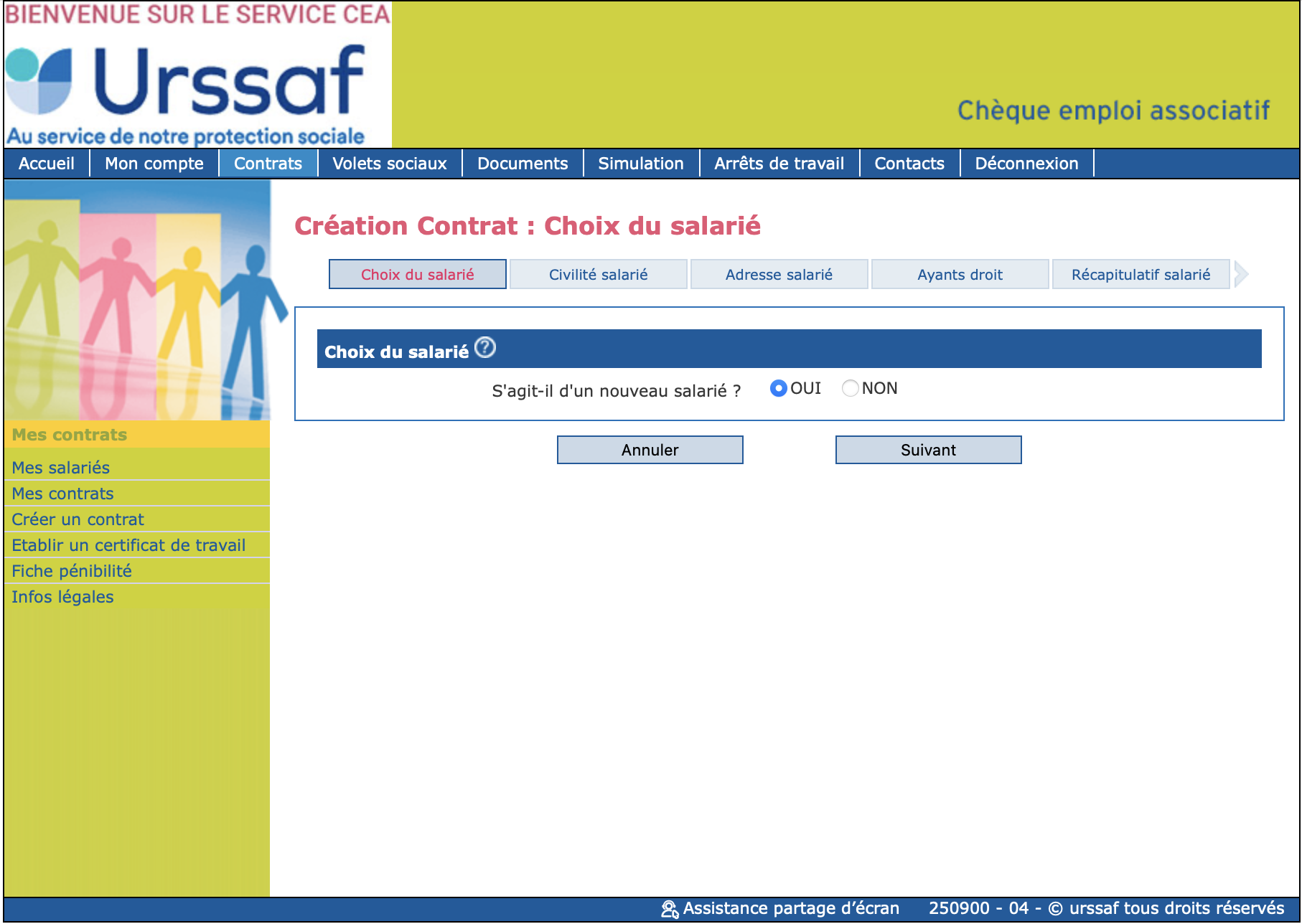This screenshot has width=1302, height=924.
Task: Click Déconnexion to log out
Action: pos(1026,164)
